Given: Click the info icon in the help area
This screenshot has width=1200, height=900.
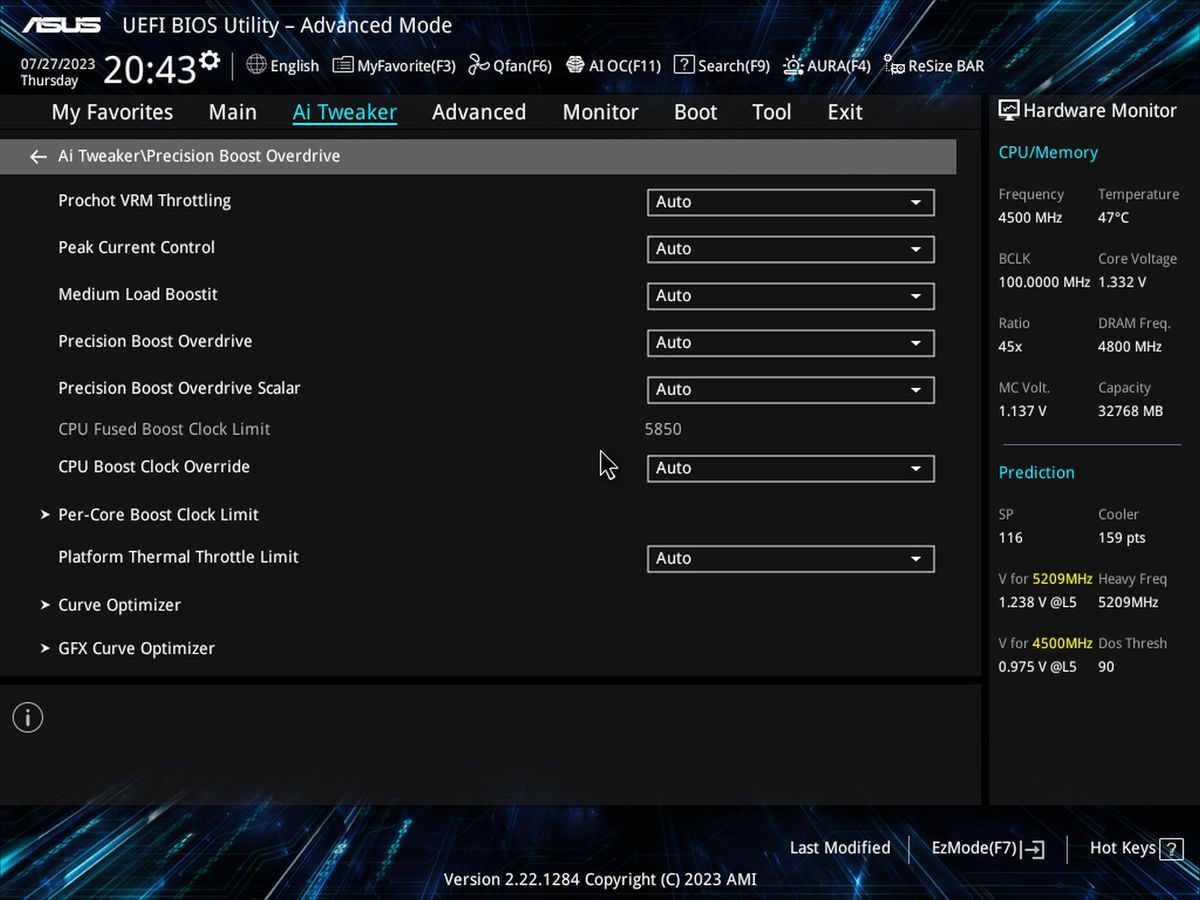Looking at the screenshot, I should 27,717.
